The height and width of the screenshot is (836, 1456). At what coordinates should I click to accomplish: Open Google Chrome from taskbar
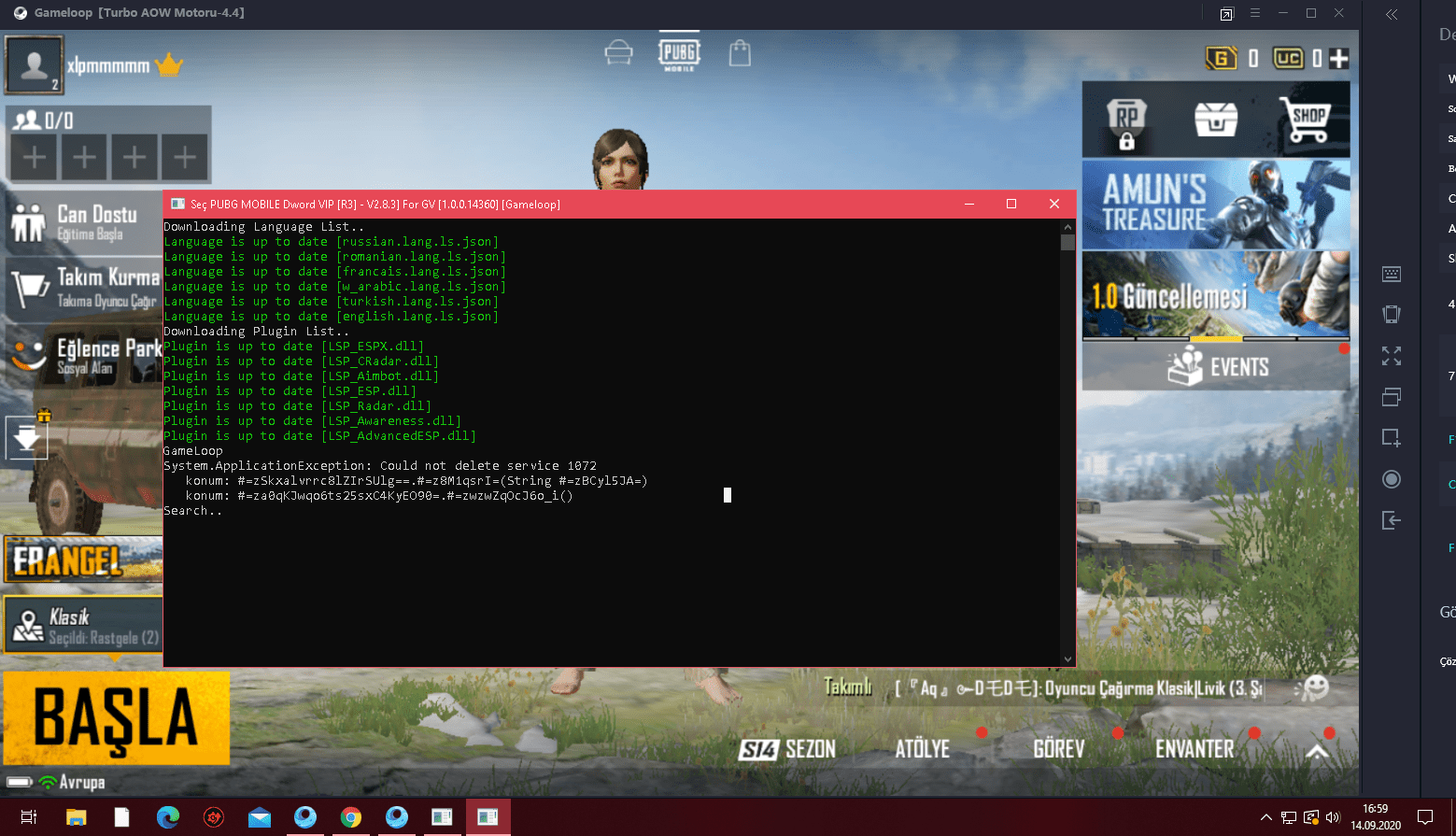pyautogui.click(x=351, y=817)
